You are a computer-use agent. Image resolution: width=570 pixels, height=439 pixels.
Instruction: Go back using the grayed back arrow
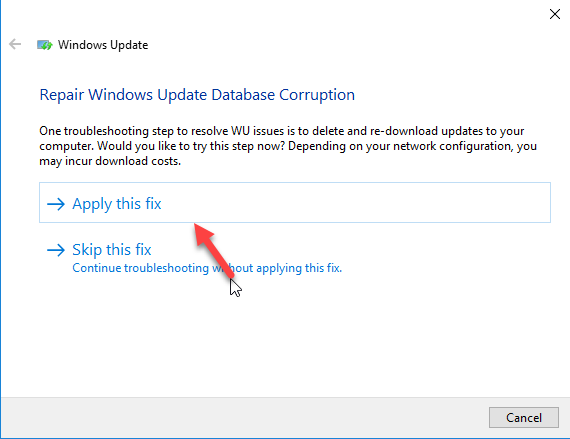coord(15,44)
